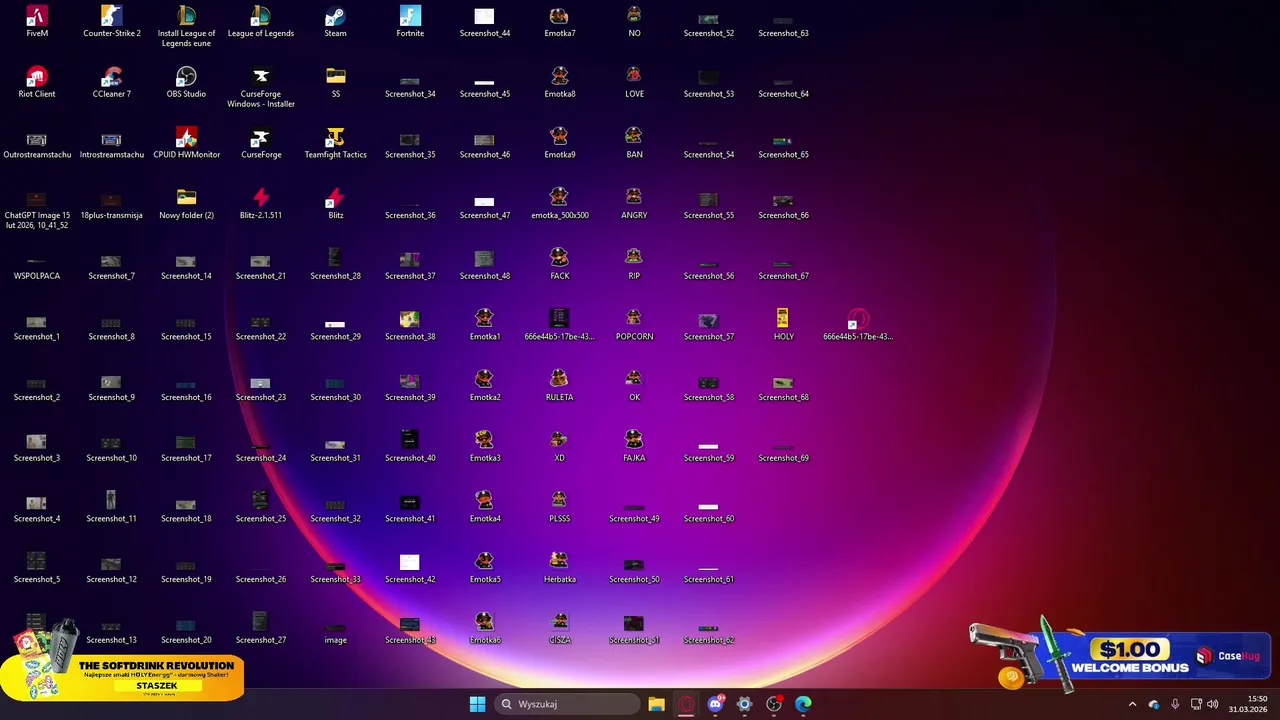Open the Windows Start menu
This screenshot has width=1280, height=720.
[x=478, y=704]
